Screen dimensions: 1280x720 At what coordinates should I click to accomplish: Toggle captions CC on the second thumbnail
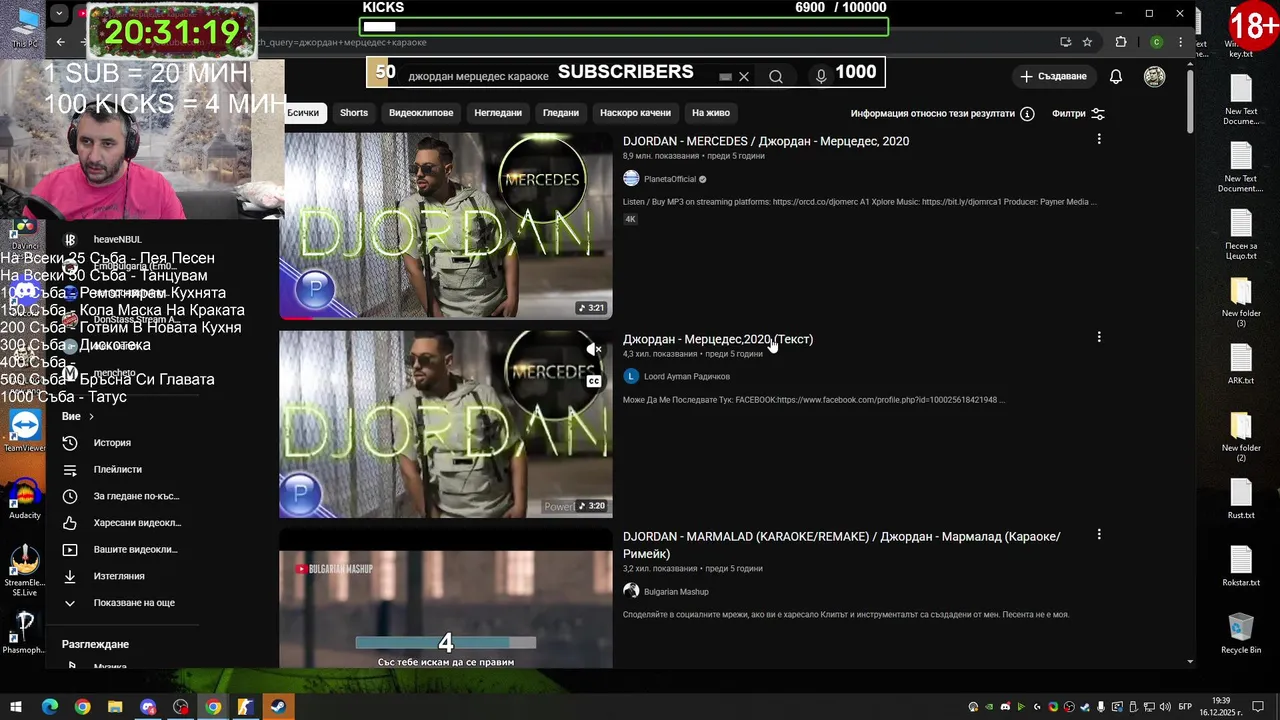point(593,381)
